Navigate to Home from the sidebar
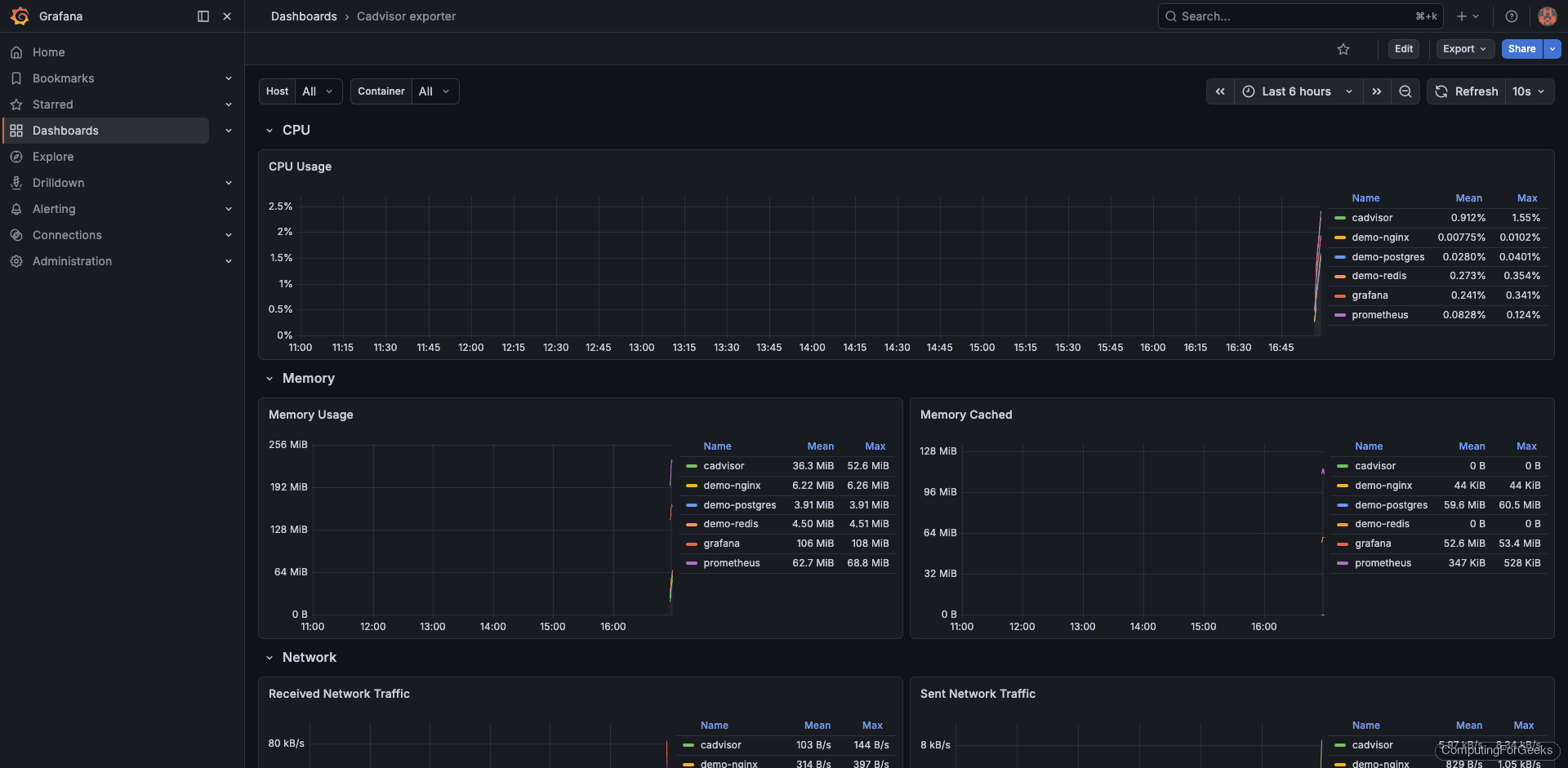Image resolution: width=1568 pixels, height=768 pixels. coord(48,51)
